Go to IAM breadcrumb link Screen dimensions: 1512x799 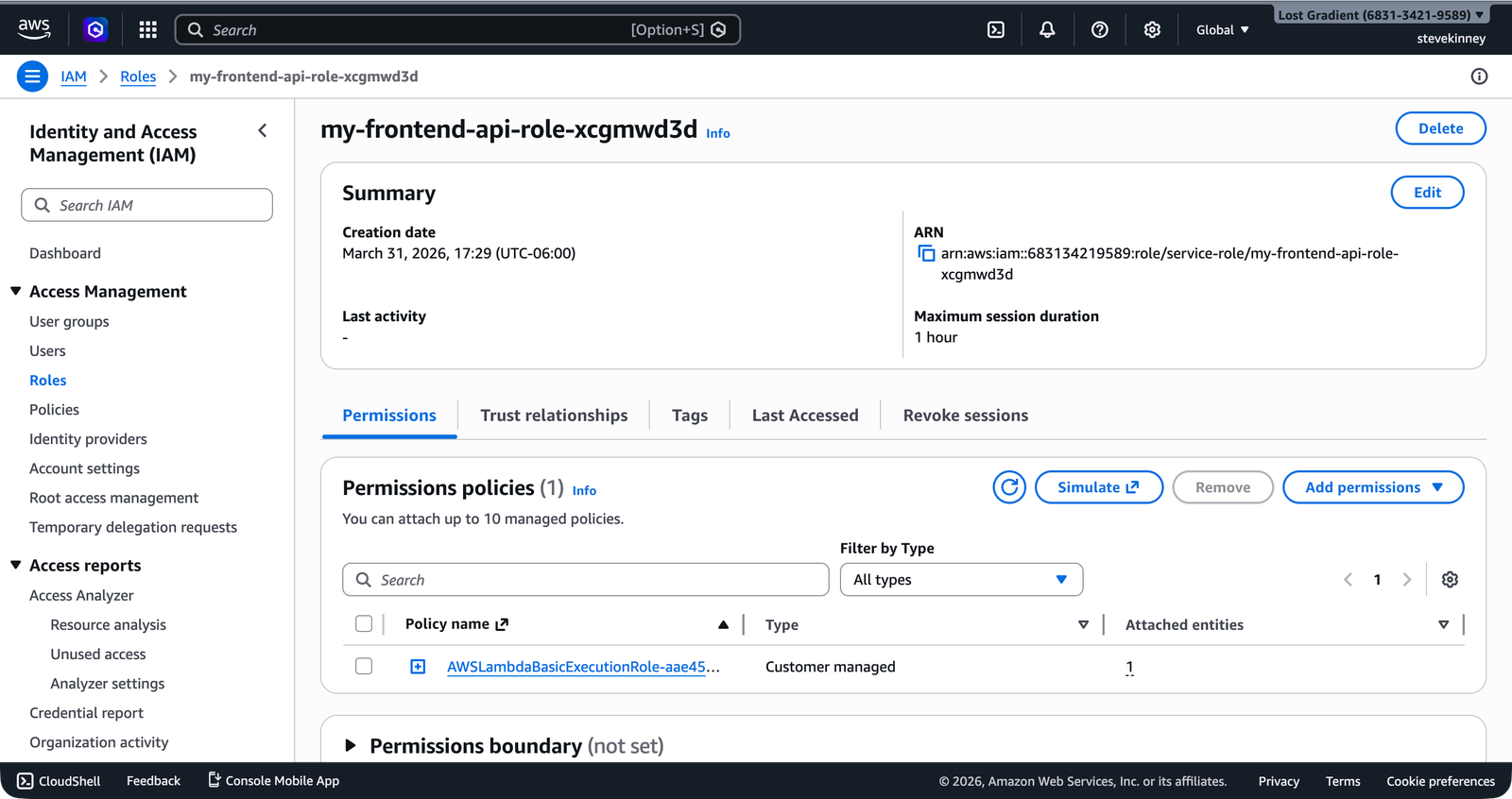[x=74, y=76]
